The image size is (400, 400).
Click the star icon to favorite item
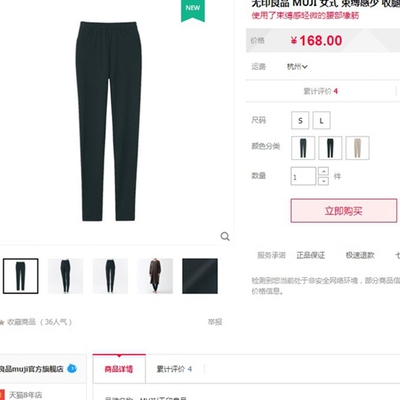[x=2, y=322]
